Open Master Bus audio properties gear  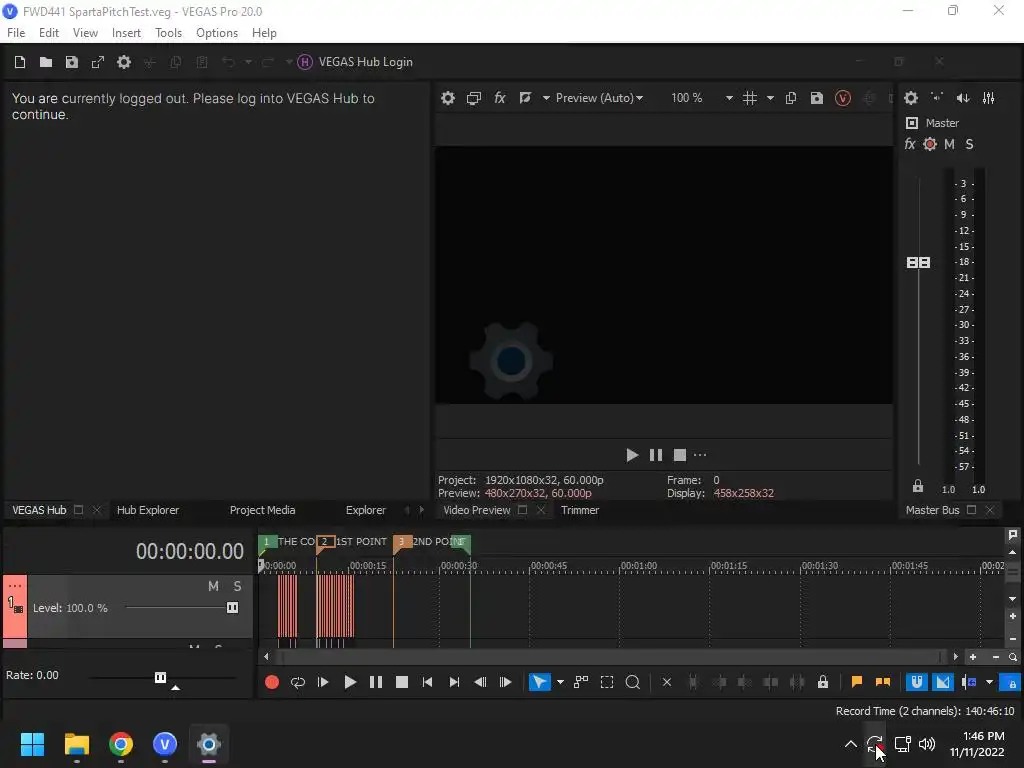coord(911,98)
